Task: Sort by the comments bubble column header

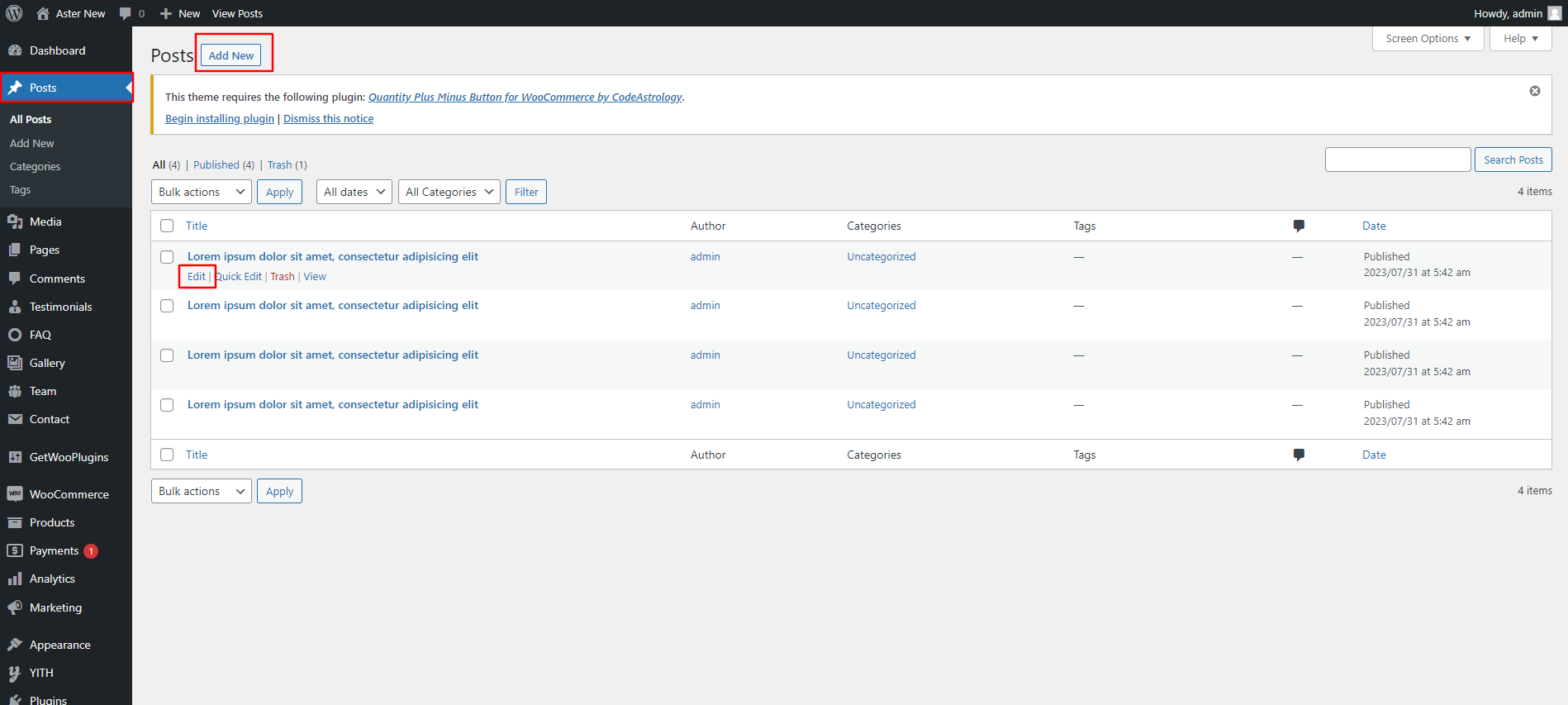Action: click(1299, 226)
